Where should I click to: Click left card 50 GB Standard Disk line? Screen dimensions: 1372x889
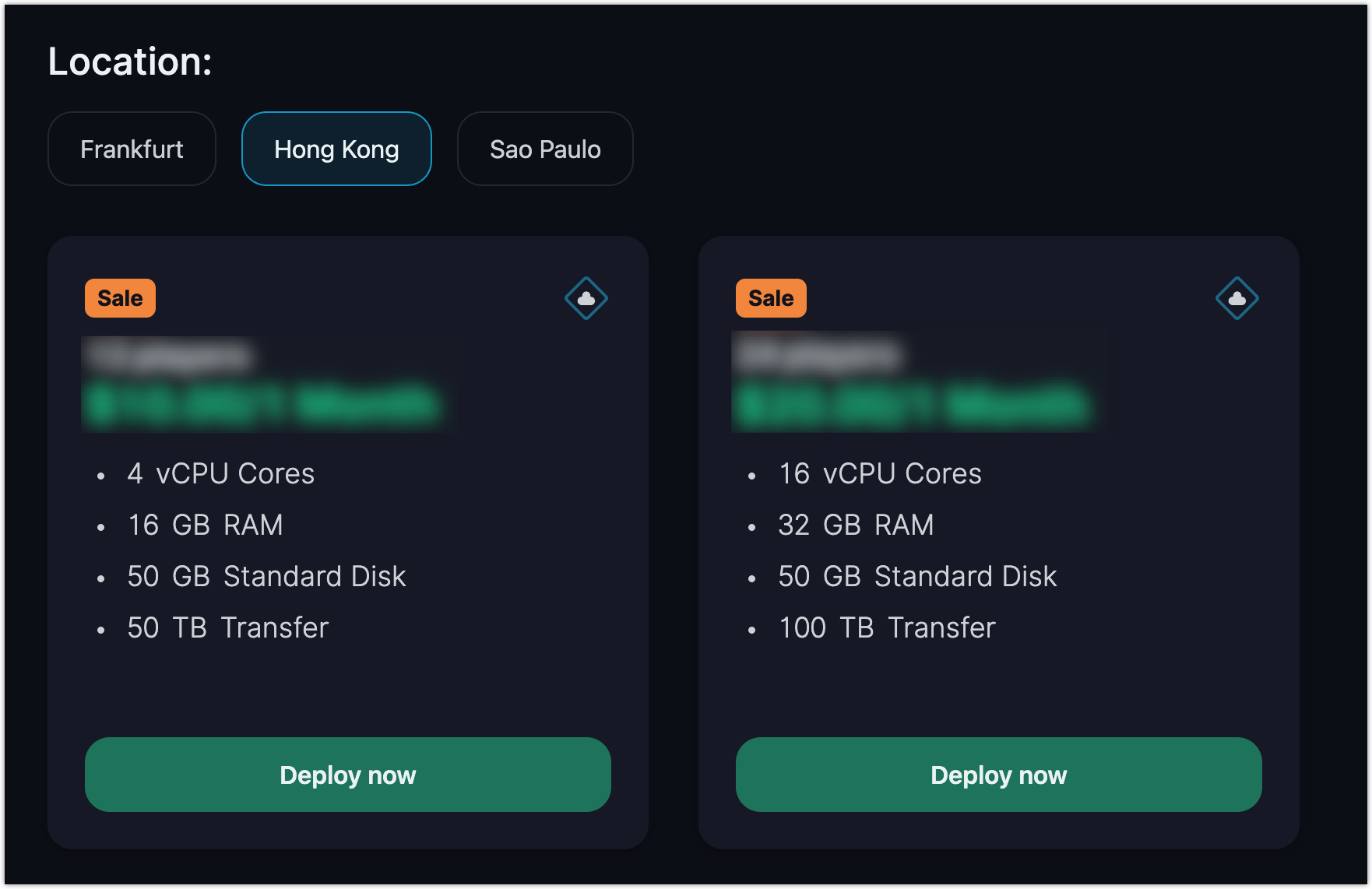point(266,576)
